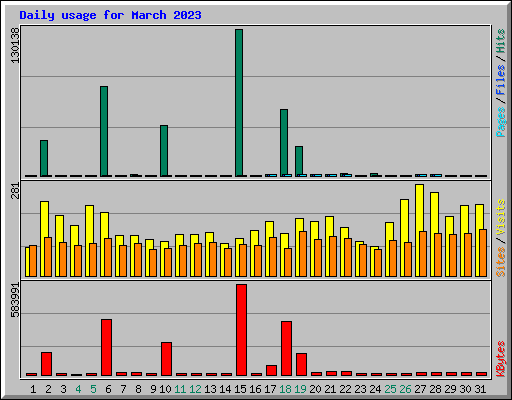This screenshot has width=512, height=400.
Task: Select the red KBytes bar for day 10
Action: click(166, 359)
